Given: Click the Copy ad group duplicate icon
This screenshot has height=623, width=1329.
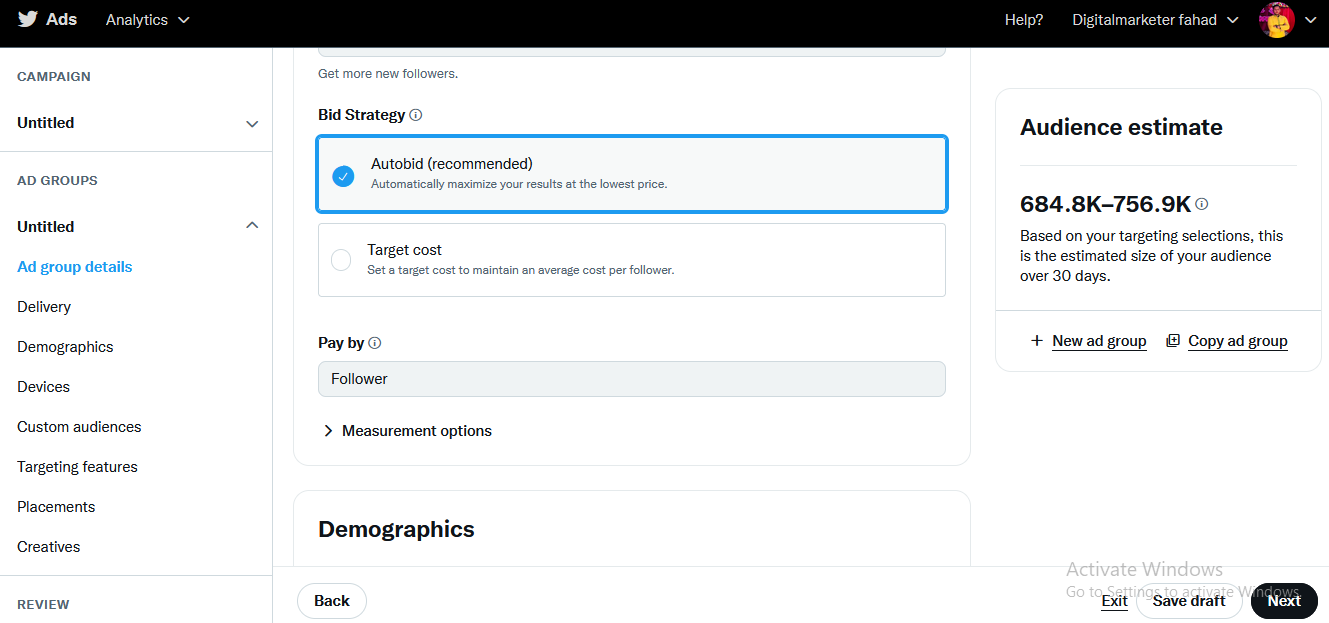Looking at the screenshot, I should (1171, 340).
